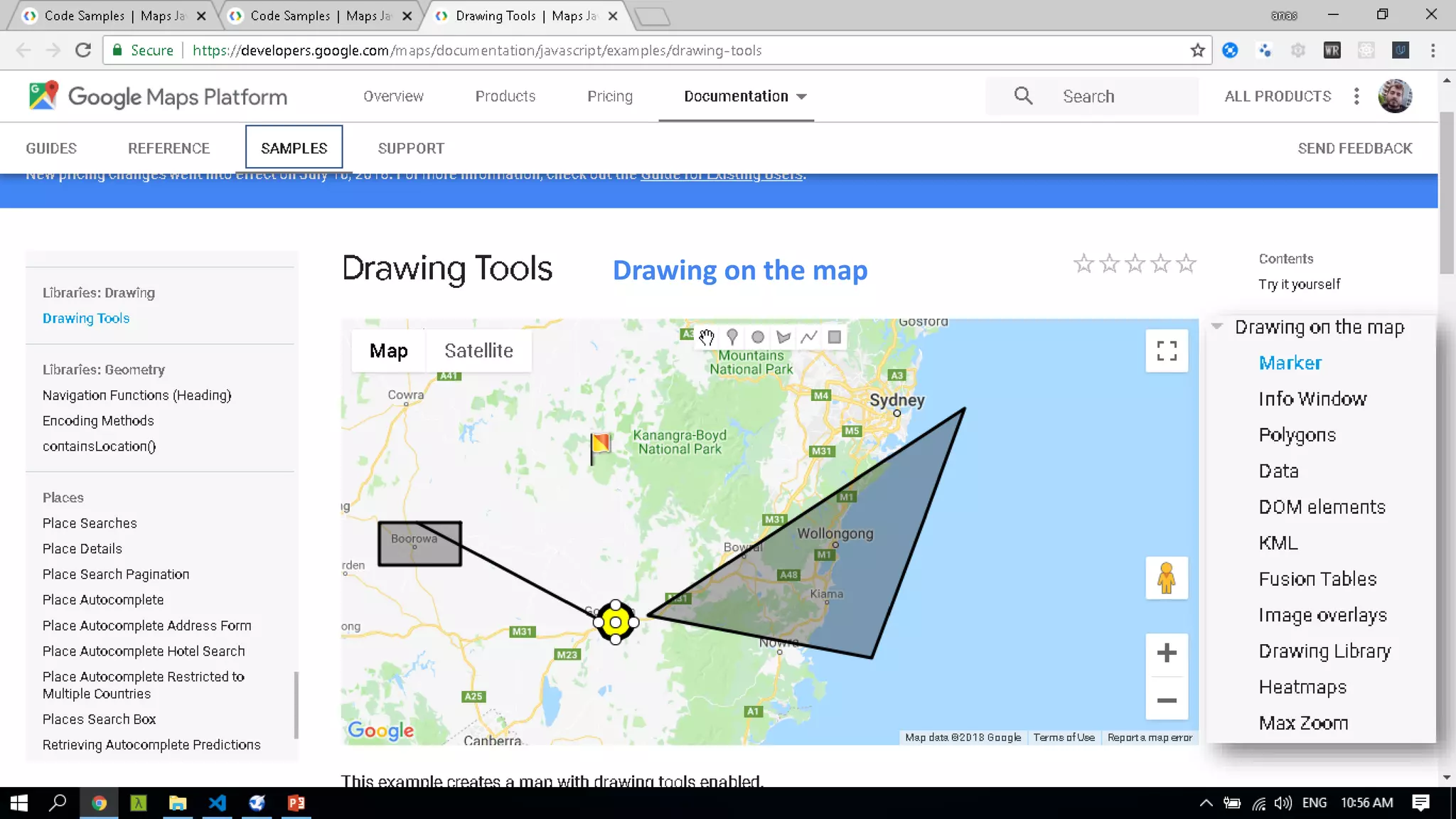Open Windows taskbar search
This screenshot has height=819, width=1456.
pyautogui.click(x=58, y=803)
